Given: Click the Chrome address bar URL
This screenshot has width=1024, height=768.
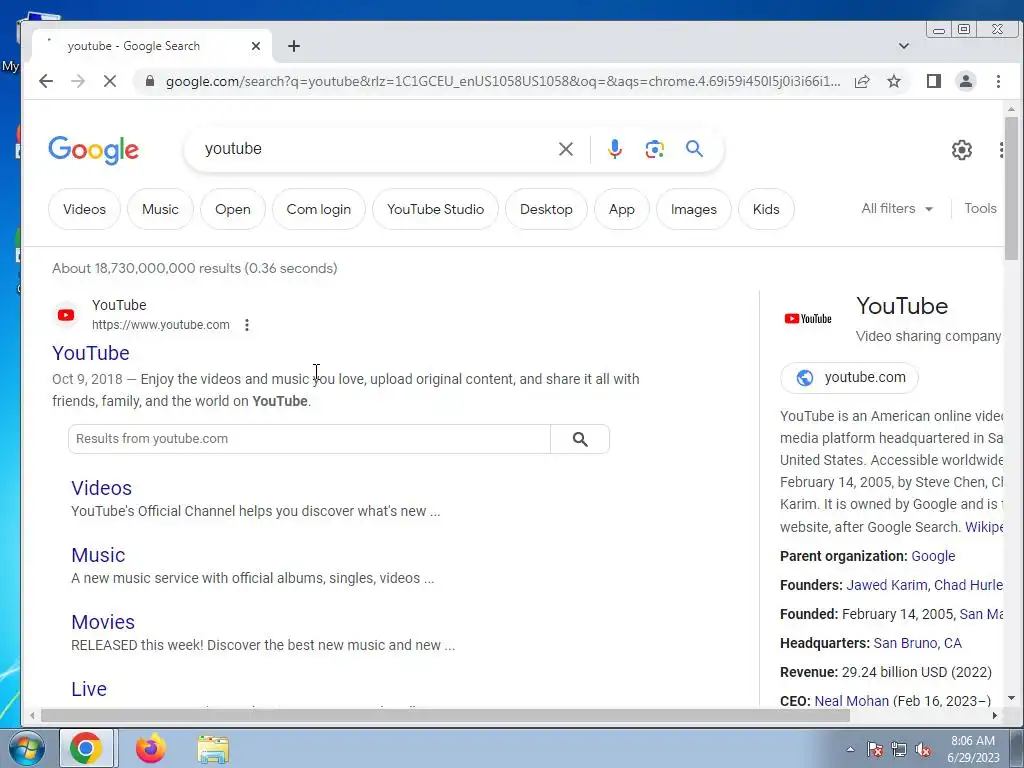Looking at the screenshot, I should click(503, 81).
